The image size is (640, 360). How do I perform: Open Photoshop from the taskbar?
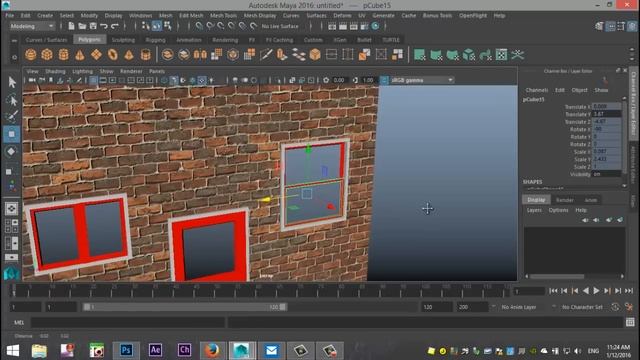tap(126, 350)
